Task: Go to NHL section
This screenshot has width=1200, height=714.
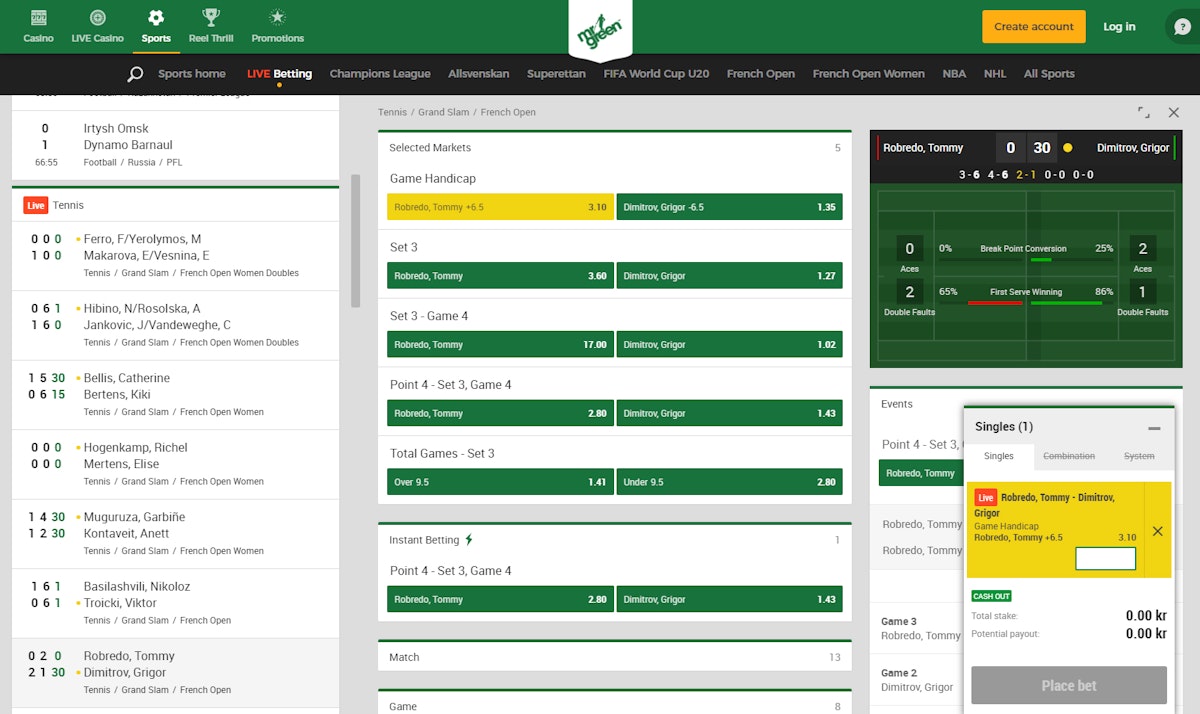Action: coord(995,74)
